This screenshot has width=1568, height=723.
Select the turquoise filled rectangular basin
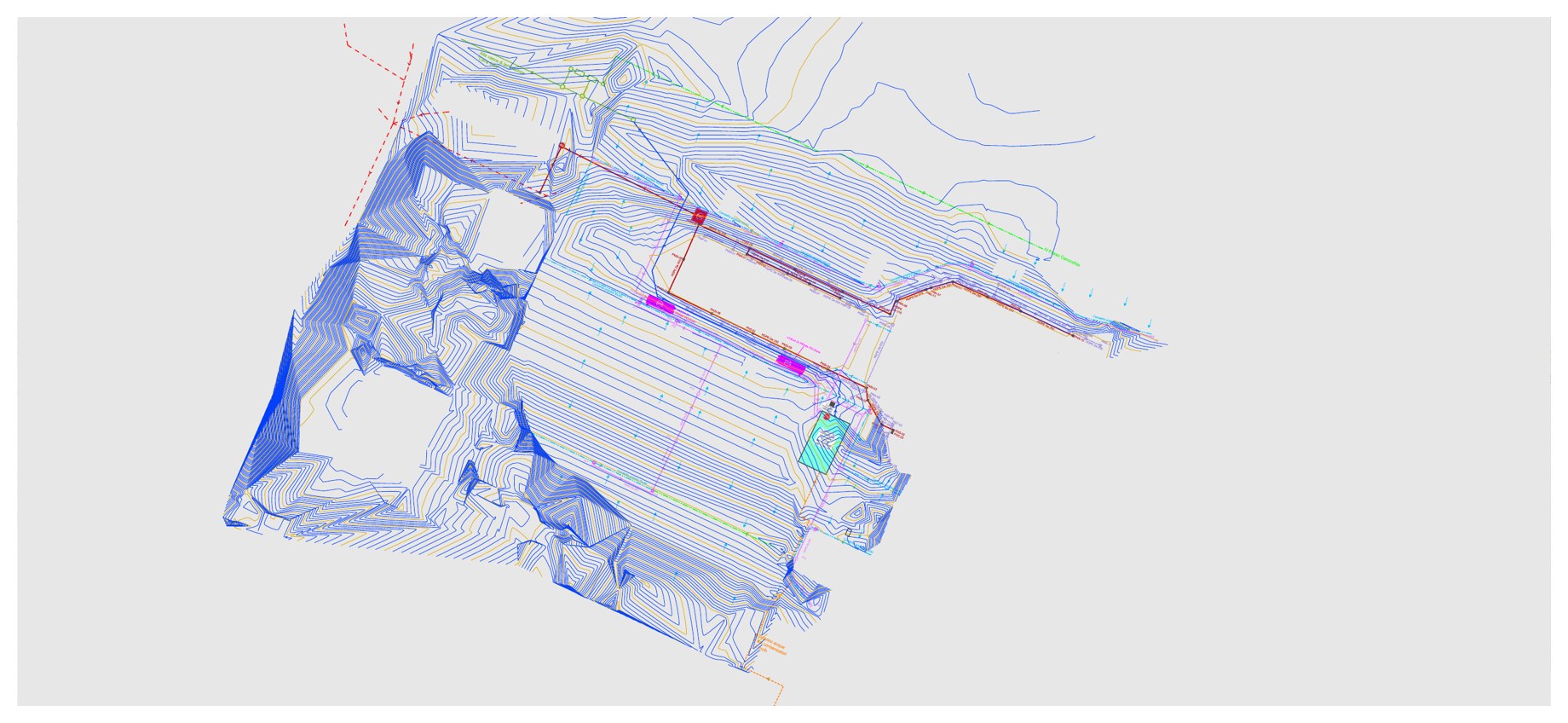point(825,443)
